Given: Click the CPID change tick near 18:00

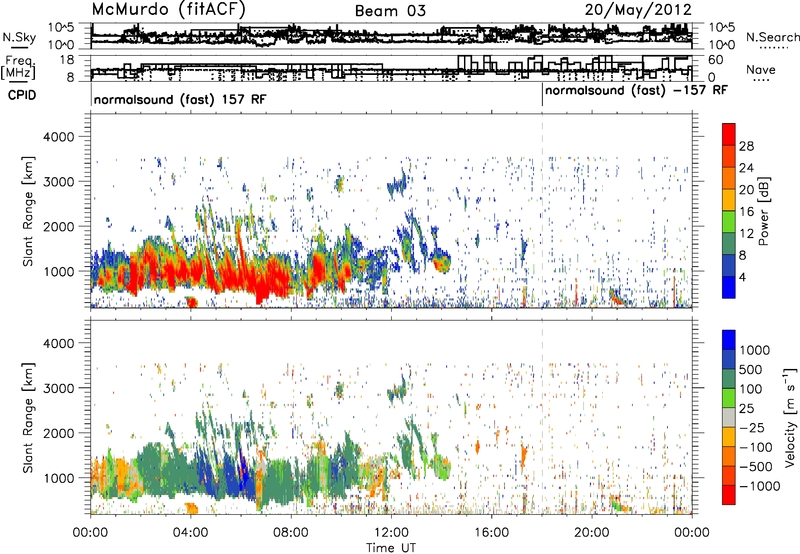Looking at the screenshot, I should click(542, 95).
